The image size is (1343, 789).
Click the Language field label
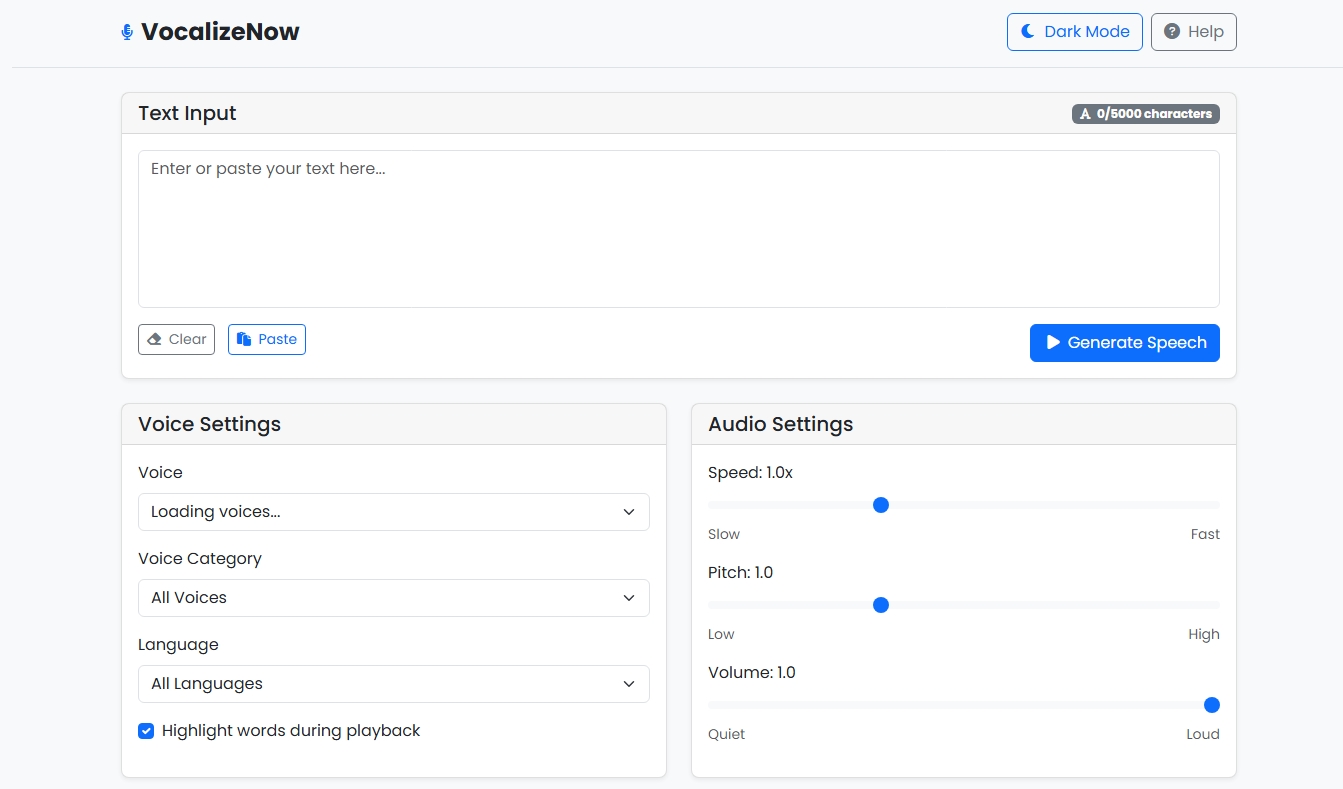click(178, 644)
